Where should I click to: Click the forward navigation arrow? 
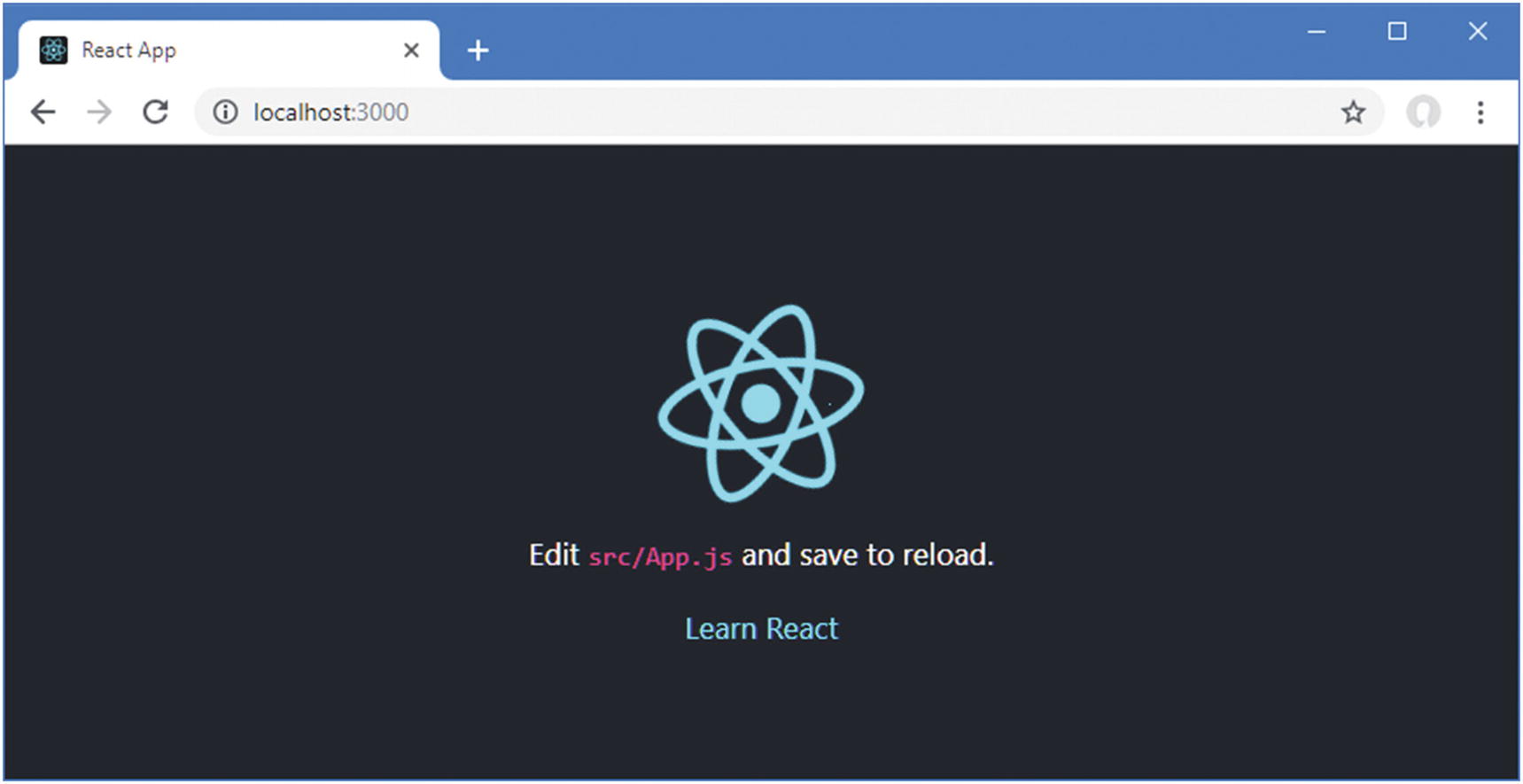tap(99, 113)
